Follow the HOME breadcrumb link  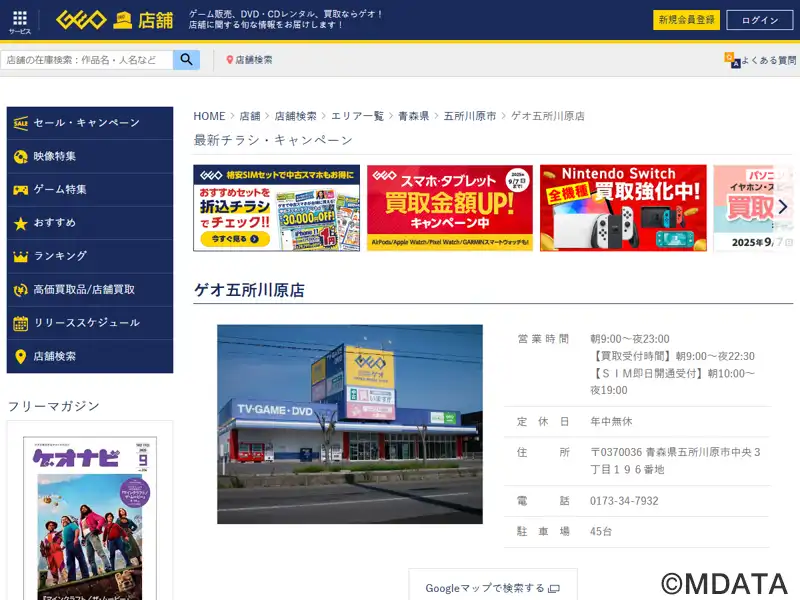click(x=209, y=116)
